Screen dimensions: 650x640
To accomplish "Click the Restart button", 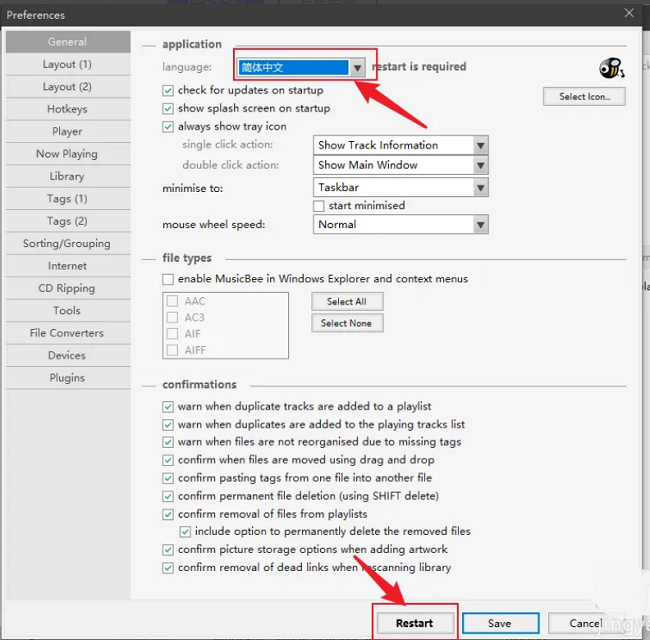I will pyautogui.click(x=414, y=623).
